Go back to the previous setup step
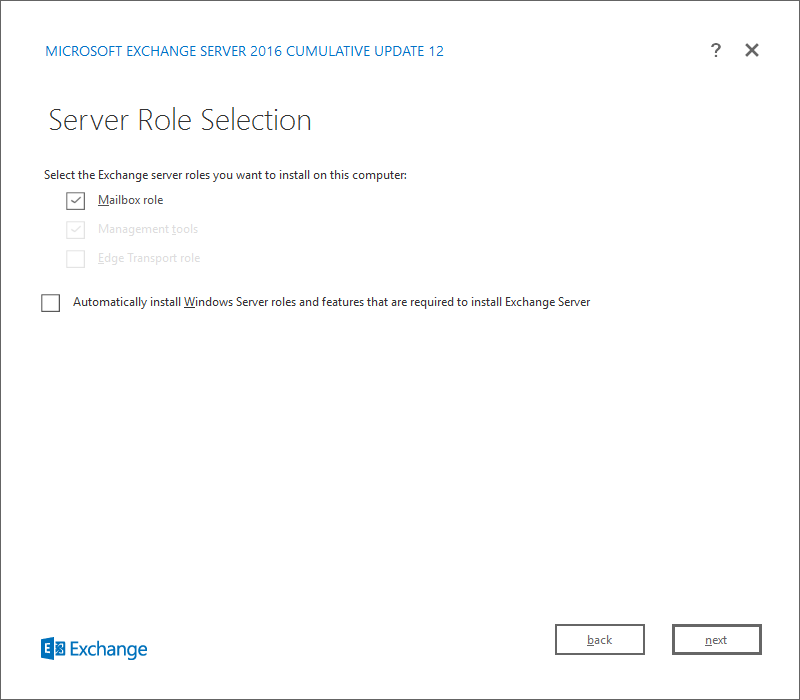This screenshot has height=700, width=800. tap(599, 639)
